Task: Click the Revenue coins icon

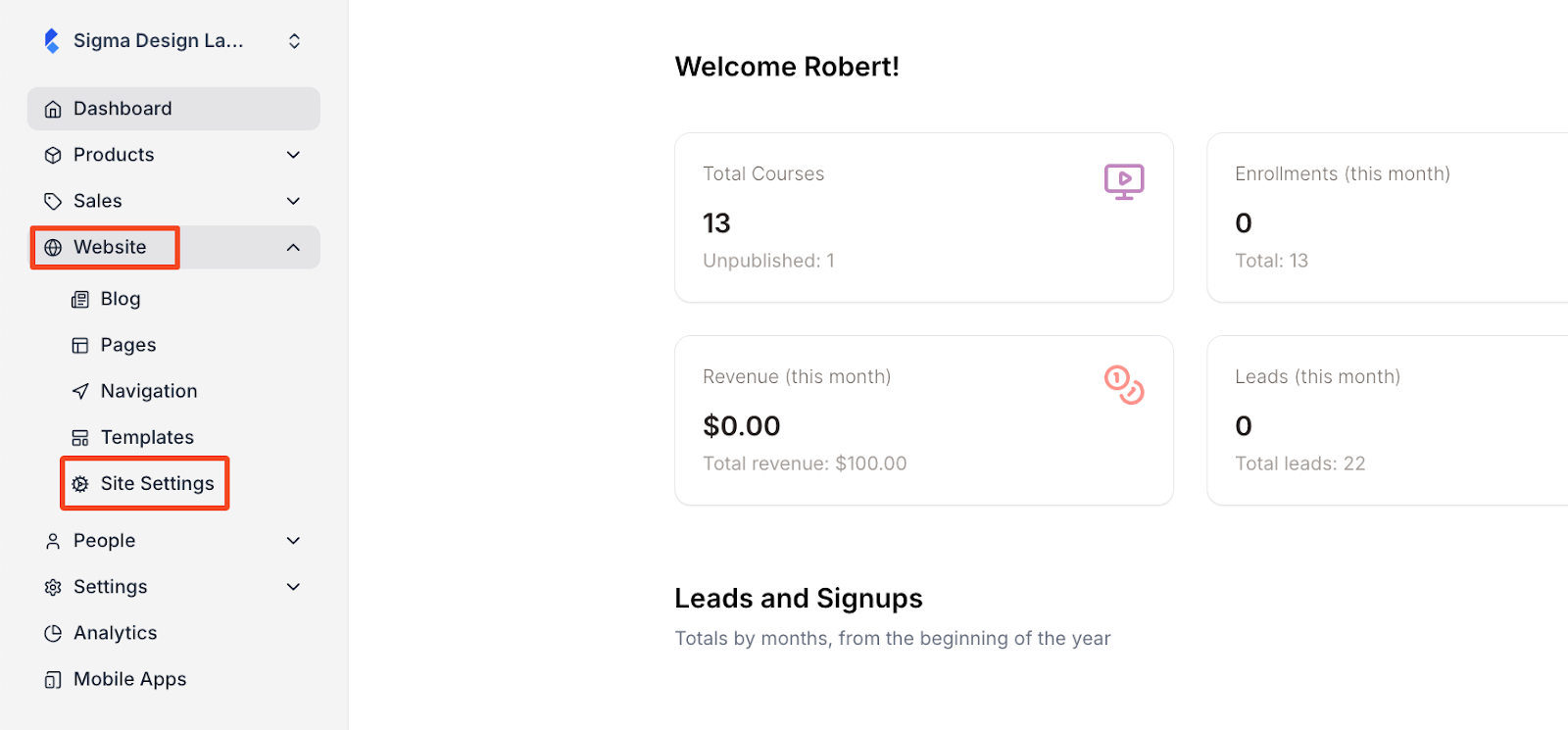Action: coord(1124,384)
